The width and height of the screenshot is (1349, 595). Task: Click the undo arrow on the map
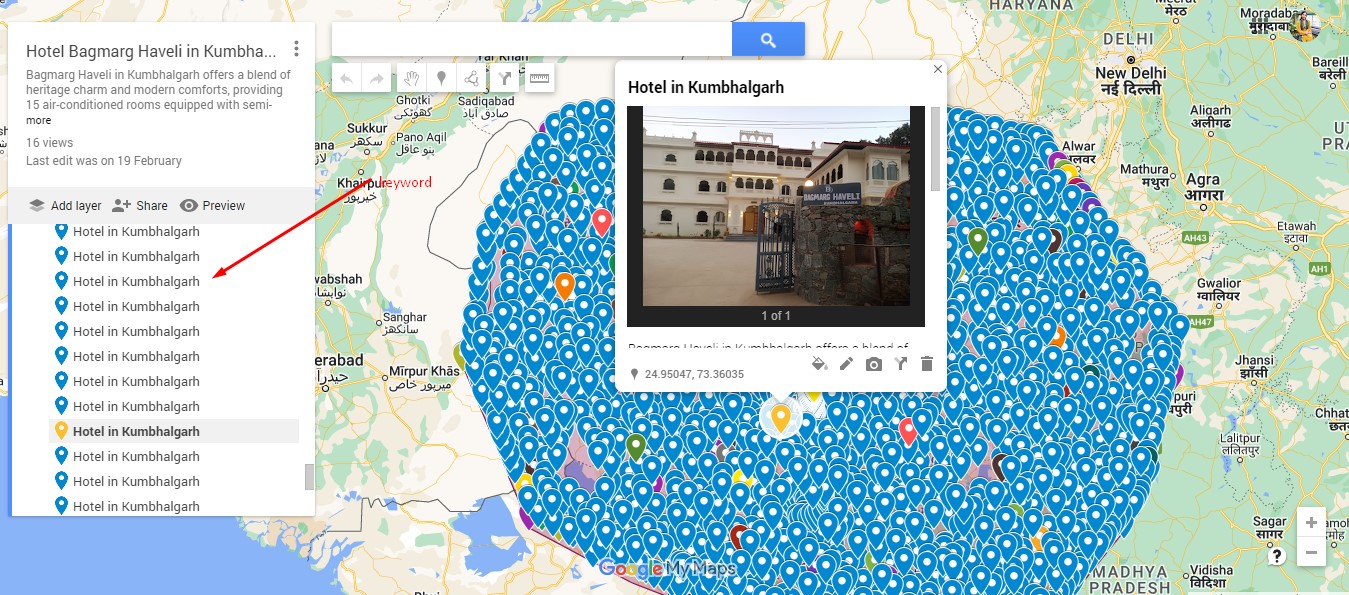[345, 77]
